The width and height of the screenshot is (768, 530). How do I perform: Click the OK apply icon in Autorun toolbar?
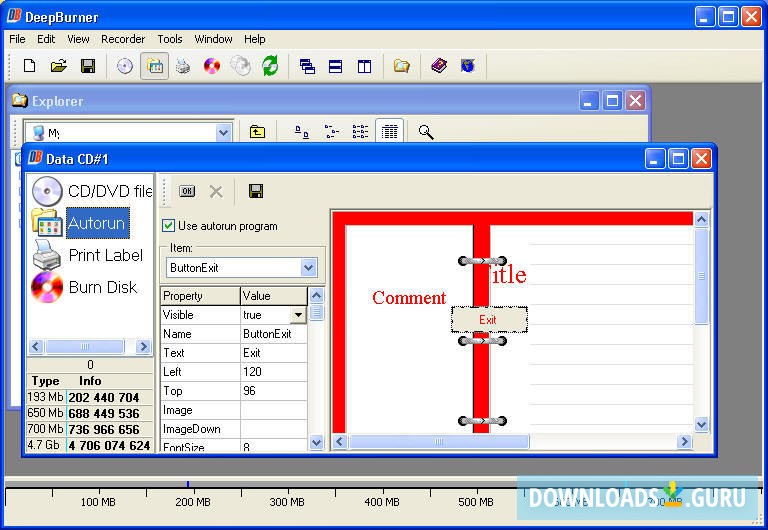(187, 191)
